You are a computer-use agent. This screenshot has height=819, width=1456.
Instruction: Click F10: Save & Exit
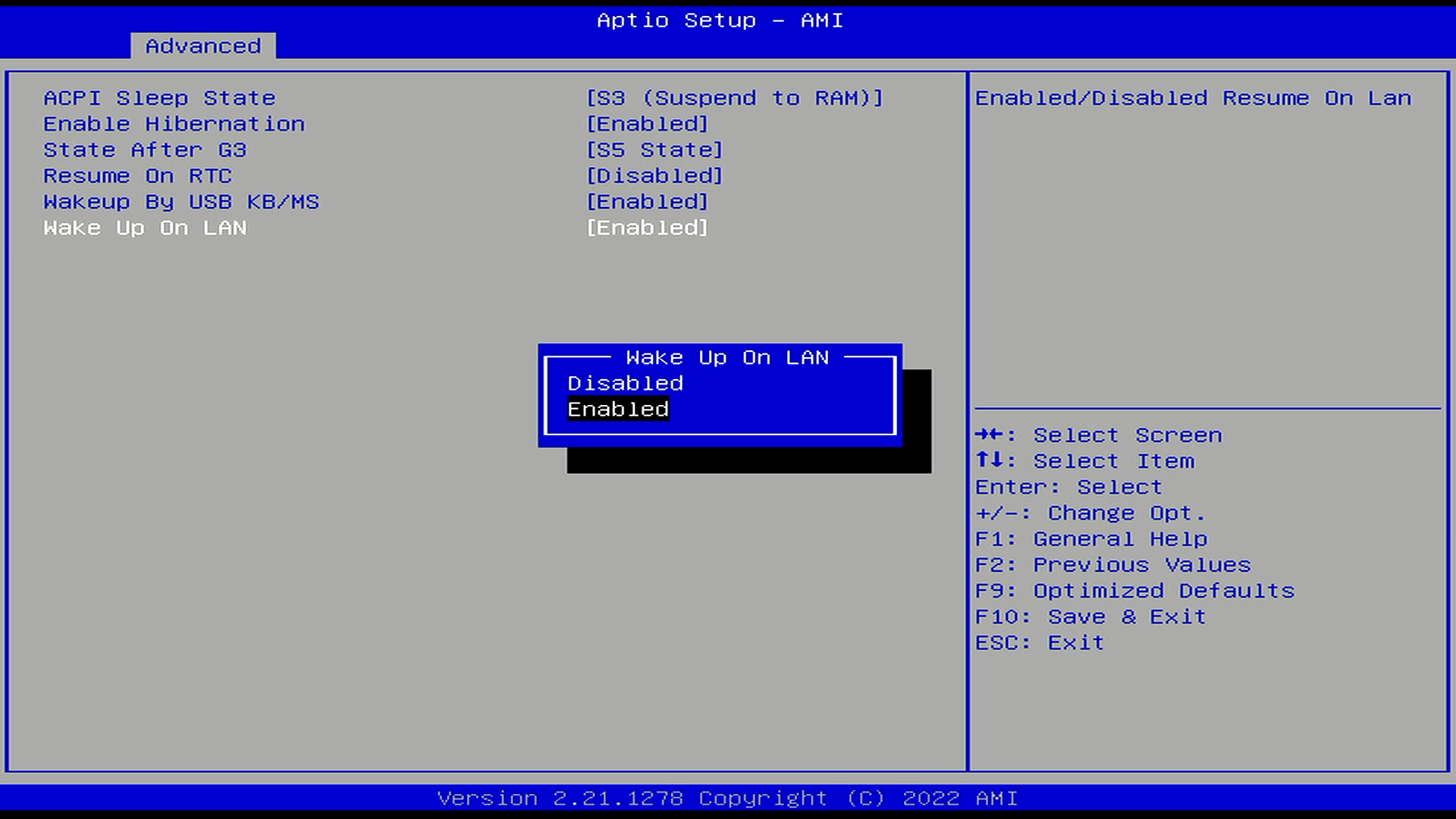1090,617
